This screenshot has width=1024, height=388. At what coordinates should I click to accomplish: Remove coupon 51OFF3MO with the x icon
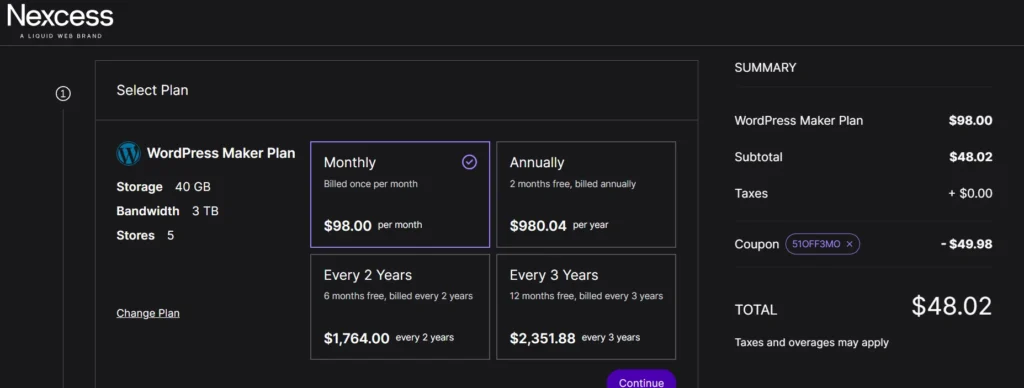(849, 244)
